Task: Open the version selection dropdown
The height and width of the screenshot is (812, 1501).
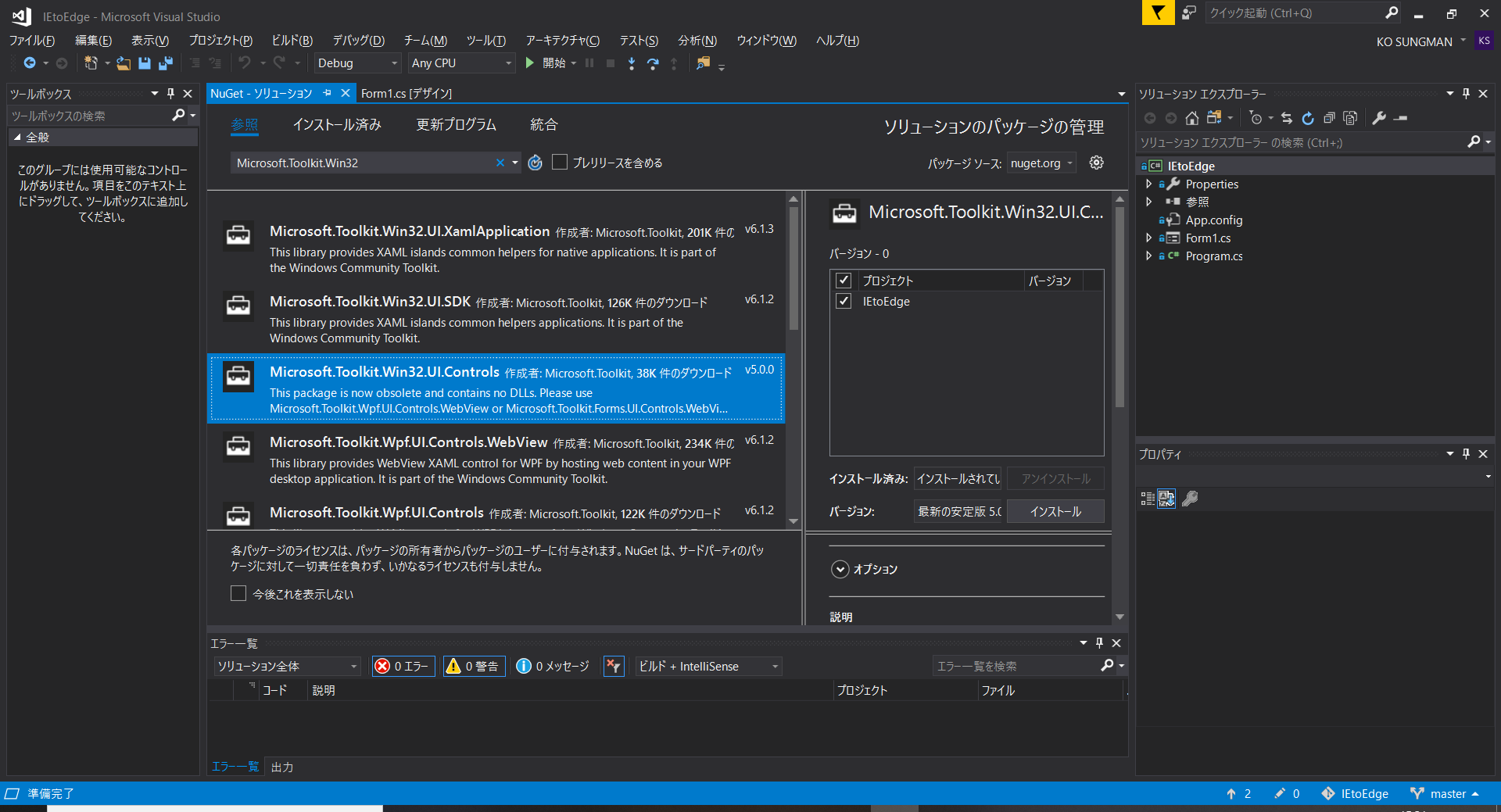Action: (958, 511)
